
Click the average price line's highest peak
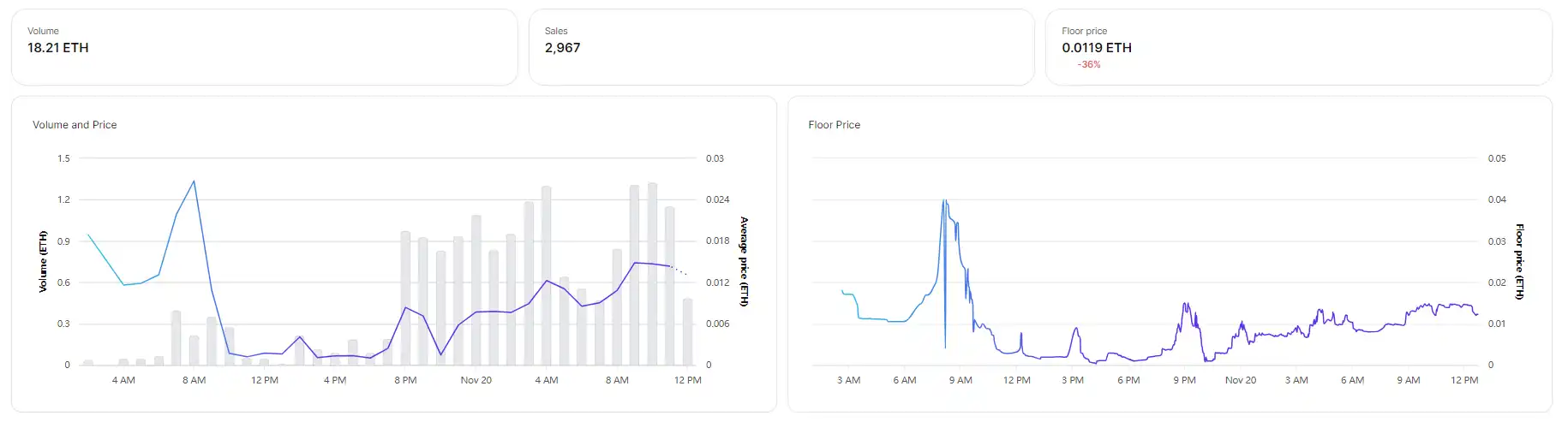(195, 181)
